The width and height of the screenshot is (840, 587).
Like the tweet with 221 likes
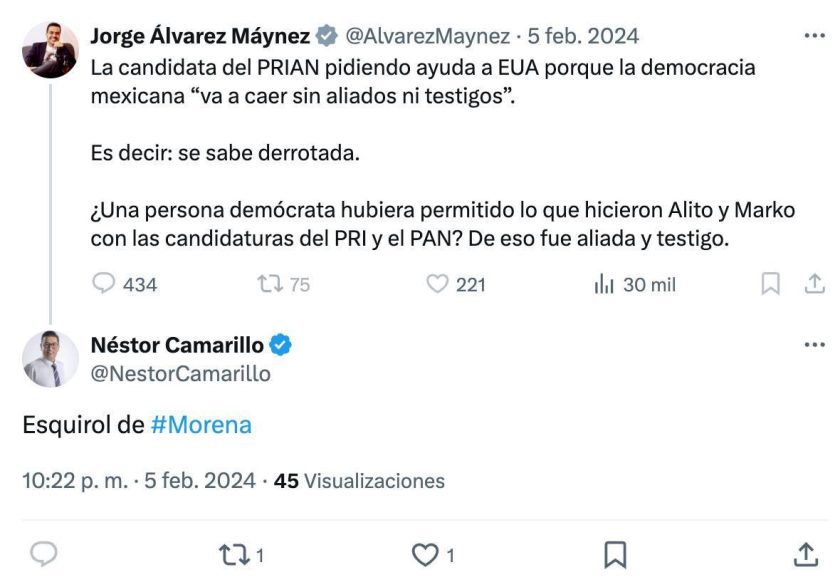437,284
